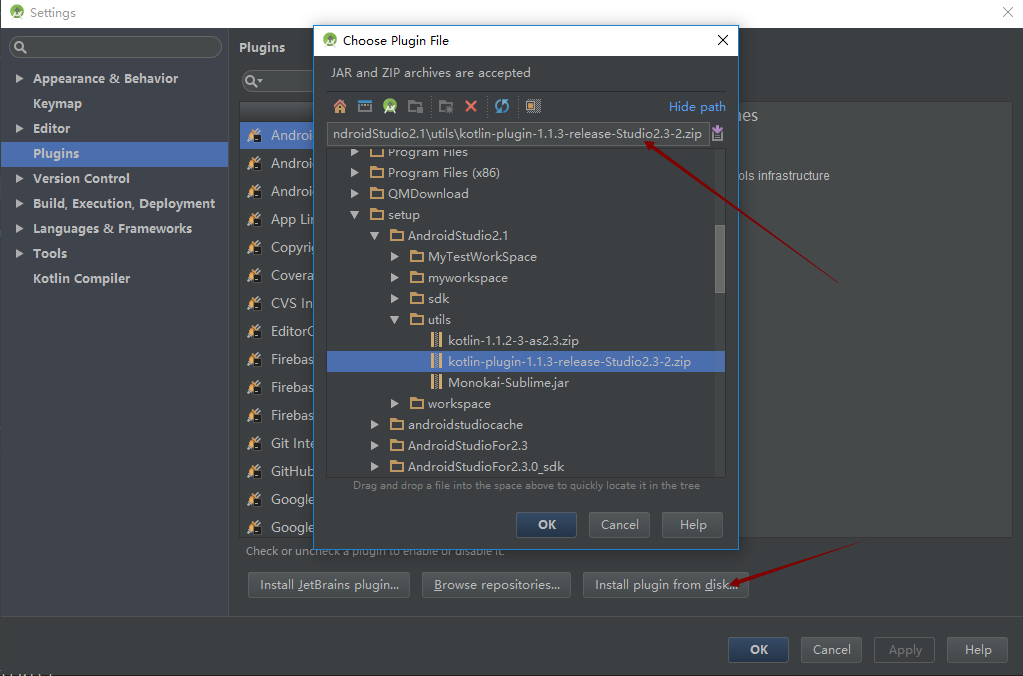Viewport: 1023px width, 676px height.
Task: Go to module directory icon
Action: [x=415, y=106]
